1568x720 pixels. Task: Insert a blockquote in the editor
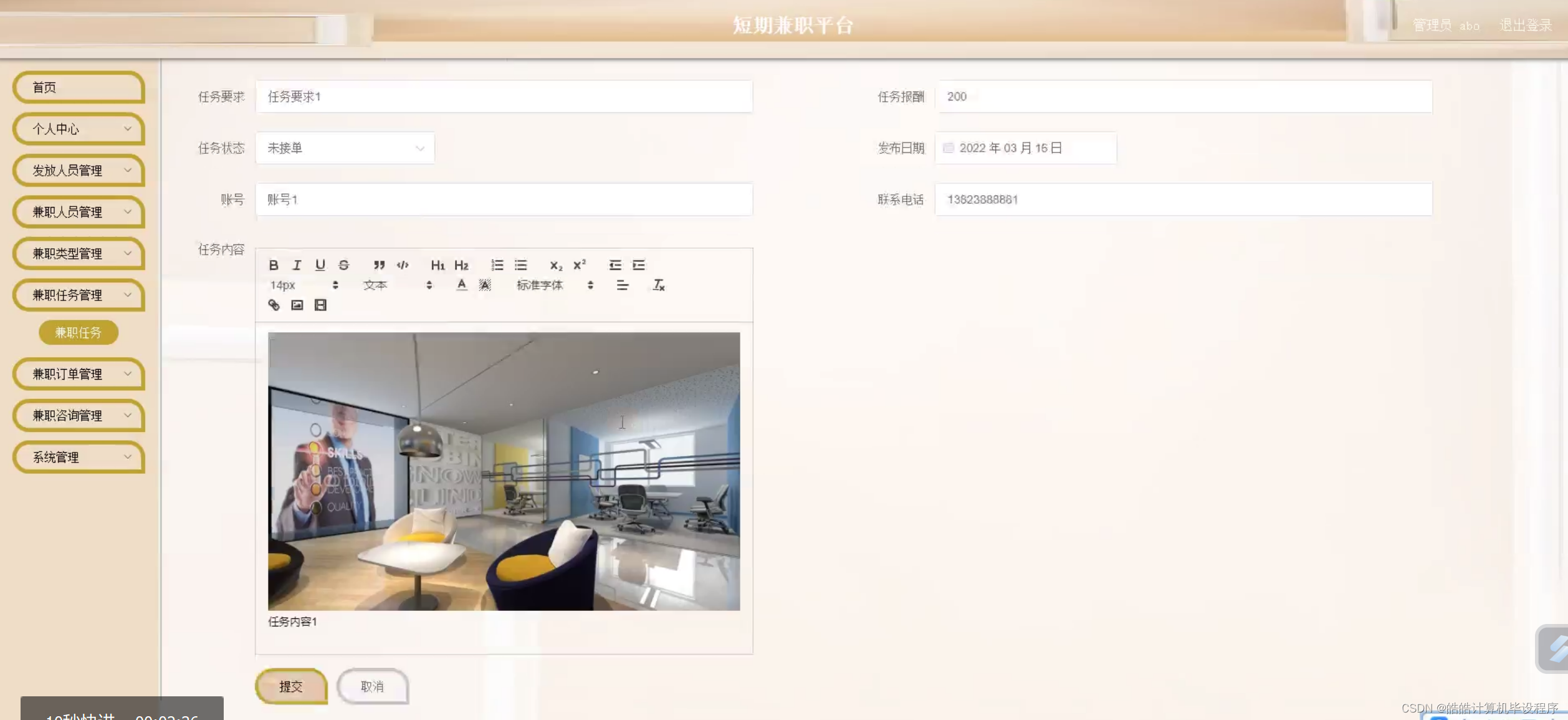[x=379, y=265]
